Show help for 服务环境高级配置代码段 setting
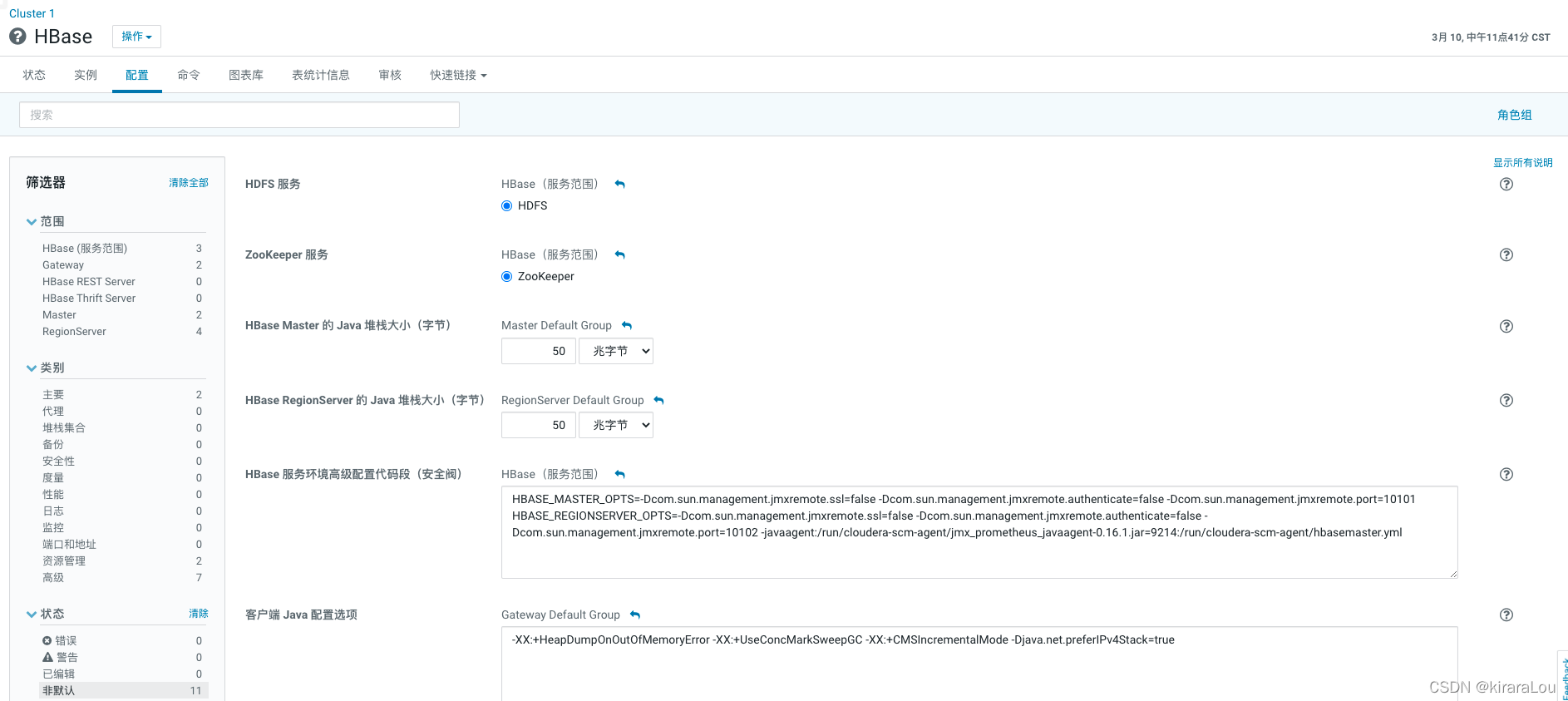This screenshot has width=1568, height=701. 1506,475
